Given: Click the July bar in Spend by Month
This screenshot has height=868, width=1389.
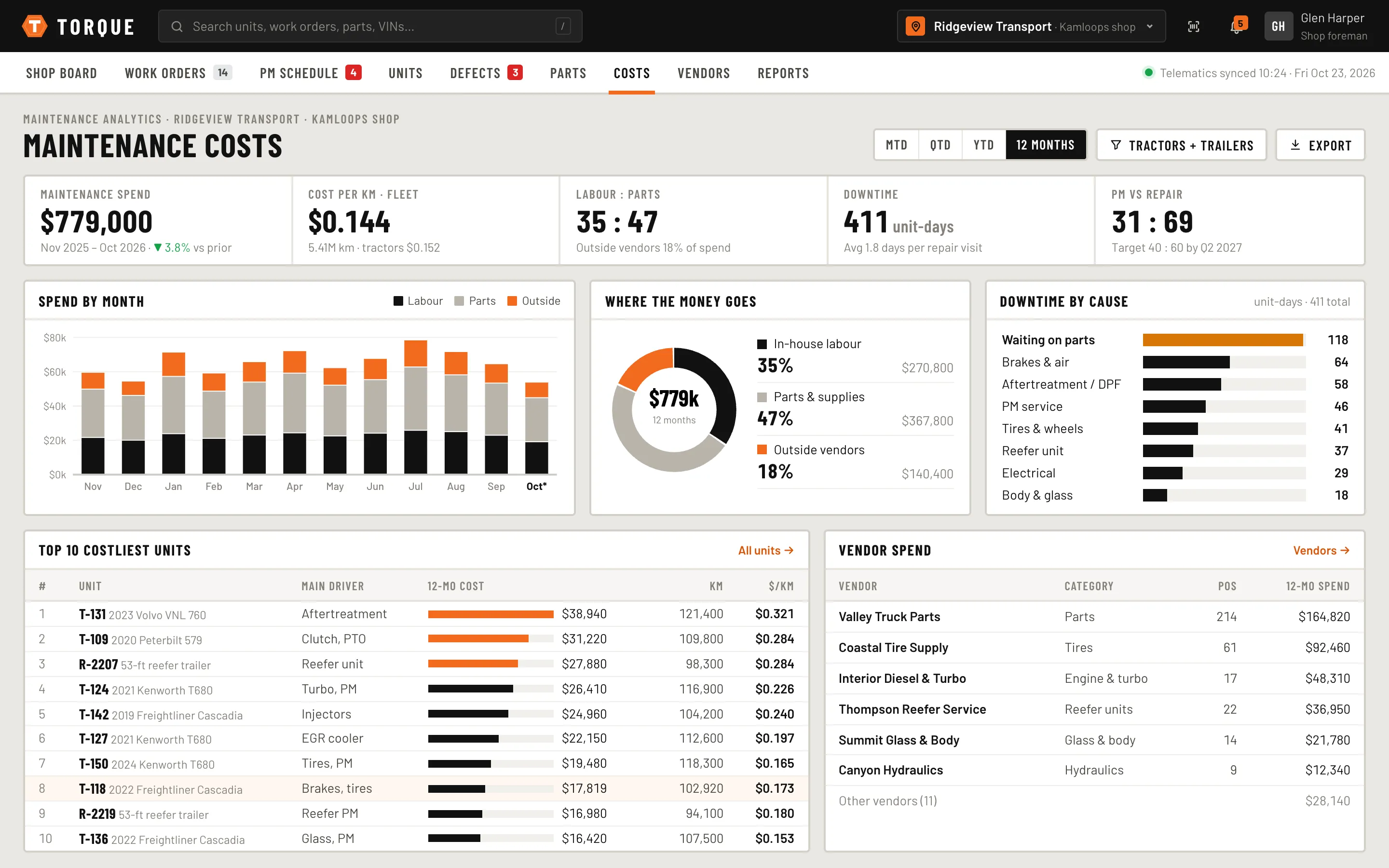Looking at the screenshot, I should pos(416,407).
